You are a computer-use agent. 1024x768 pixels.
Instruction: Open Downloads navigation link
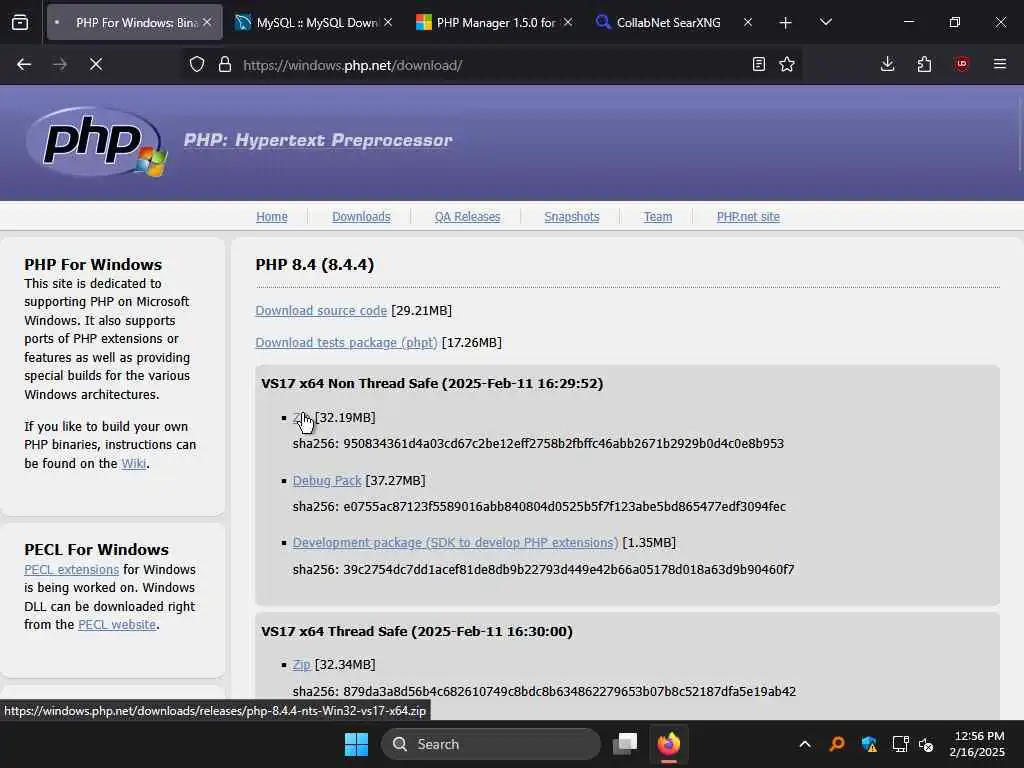(361, 217)
